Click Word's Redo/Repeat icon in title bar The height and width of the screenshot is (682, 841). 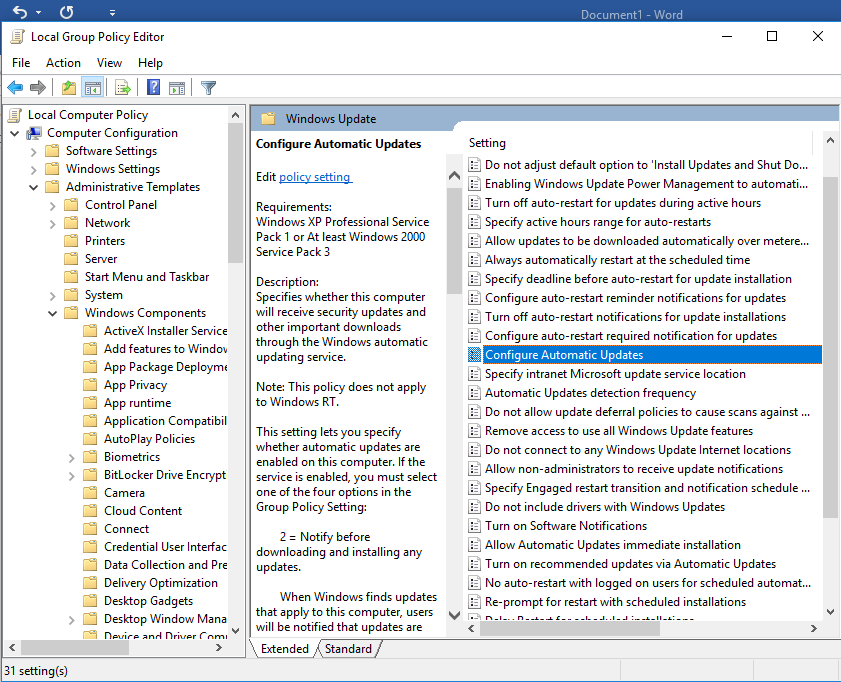pos(67,11)
